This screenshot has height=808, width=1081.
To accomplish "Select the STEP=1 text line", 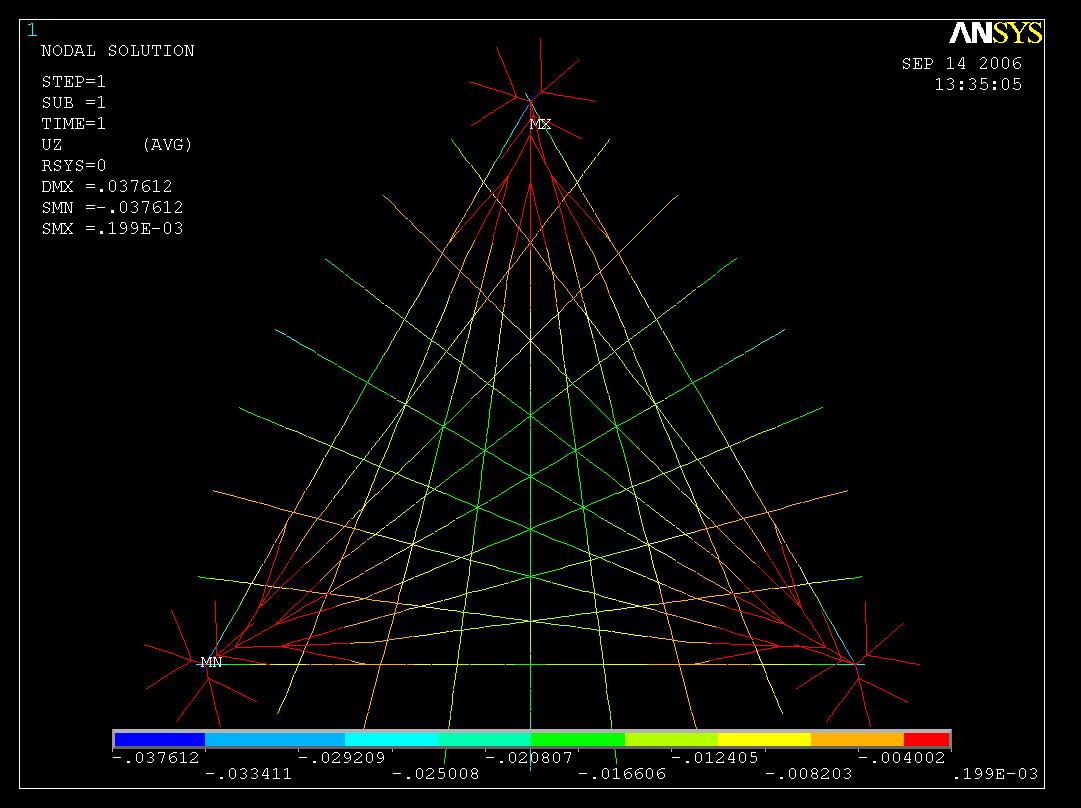I will (x=74, y=82).
